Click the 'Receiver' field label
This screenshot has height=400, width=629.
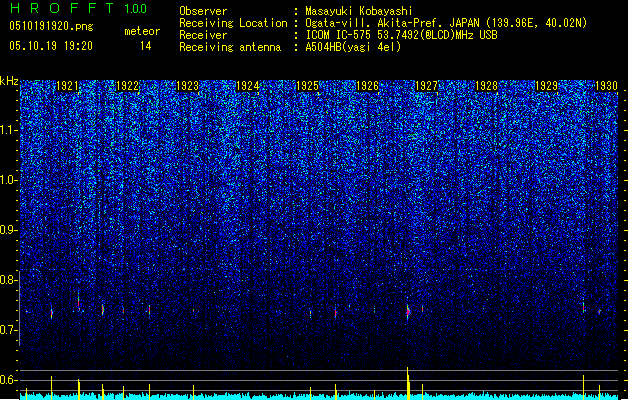203,35
